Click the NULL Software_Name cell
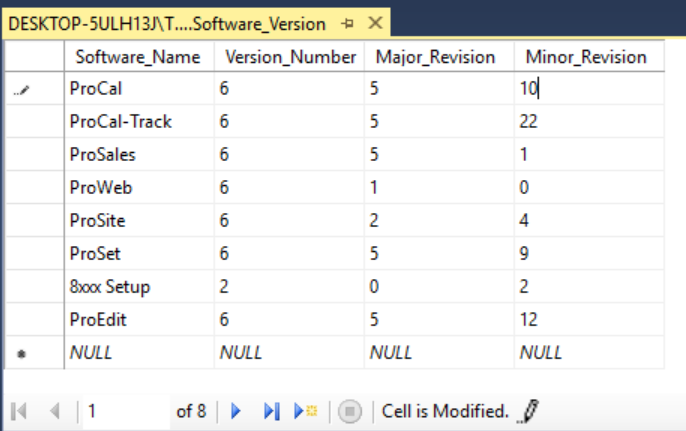 tap(139, 353)
